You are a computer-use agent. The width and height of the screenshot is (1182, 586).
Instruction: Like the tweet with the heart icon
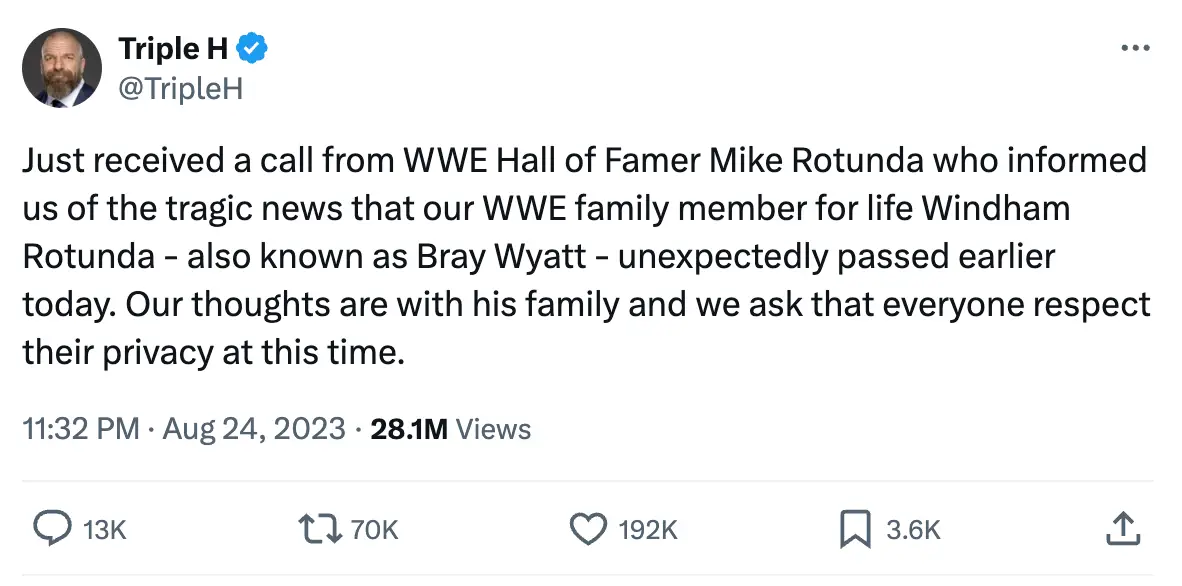pyautogui.click(x=588, y=529)
